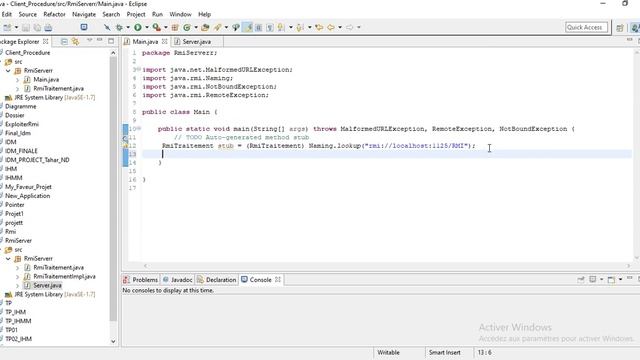Click the New file toolbar icon

click(7, 27)
